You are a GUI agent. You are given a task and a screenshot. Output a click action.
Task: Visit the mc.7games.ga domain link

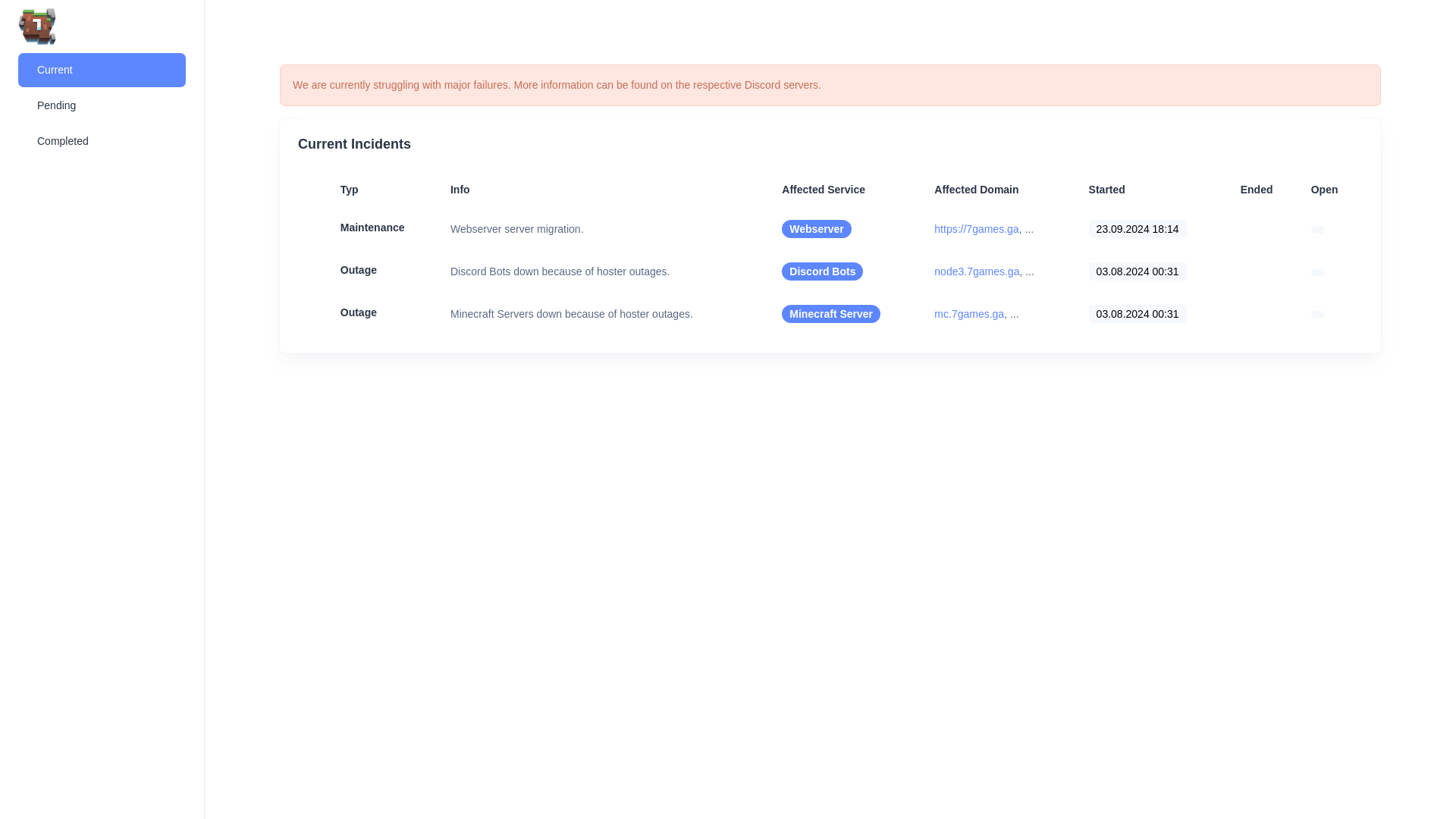click(968, 314)
